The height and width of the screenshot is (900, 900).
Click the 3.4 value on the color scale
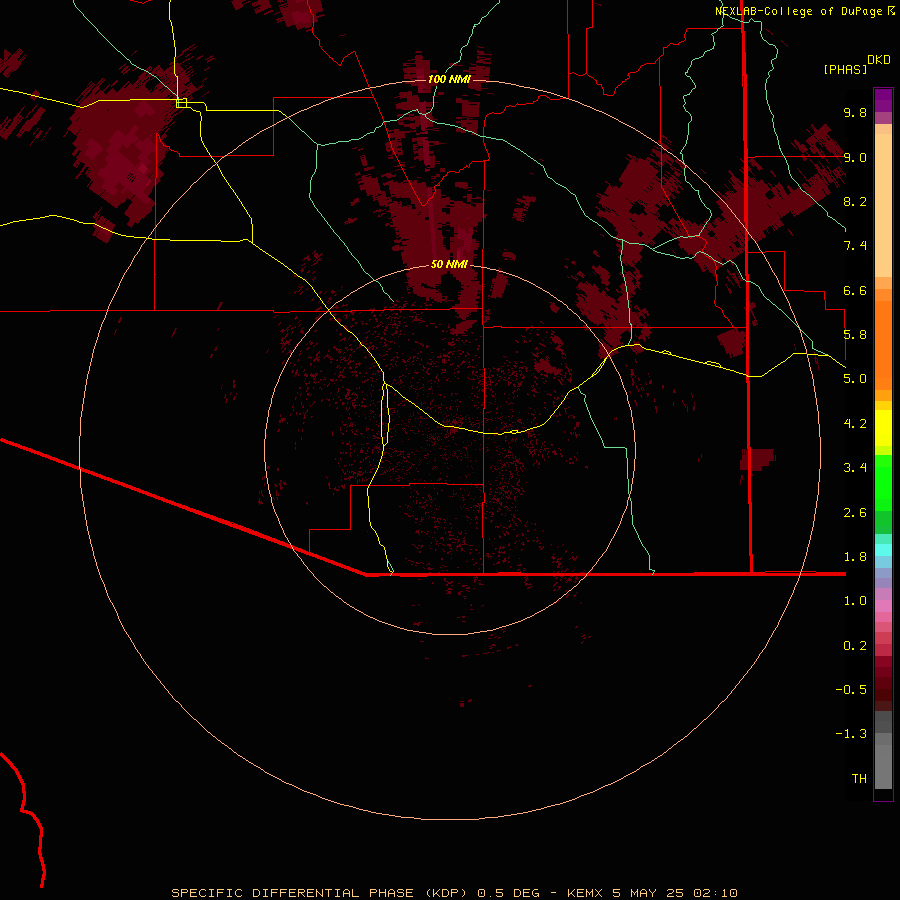click(x=855, y=468)
